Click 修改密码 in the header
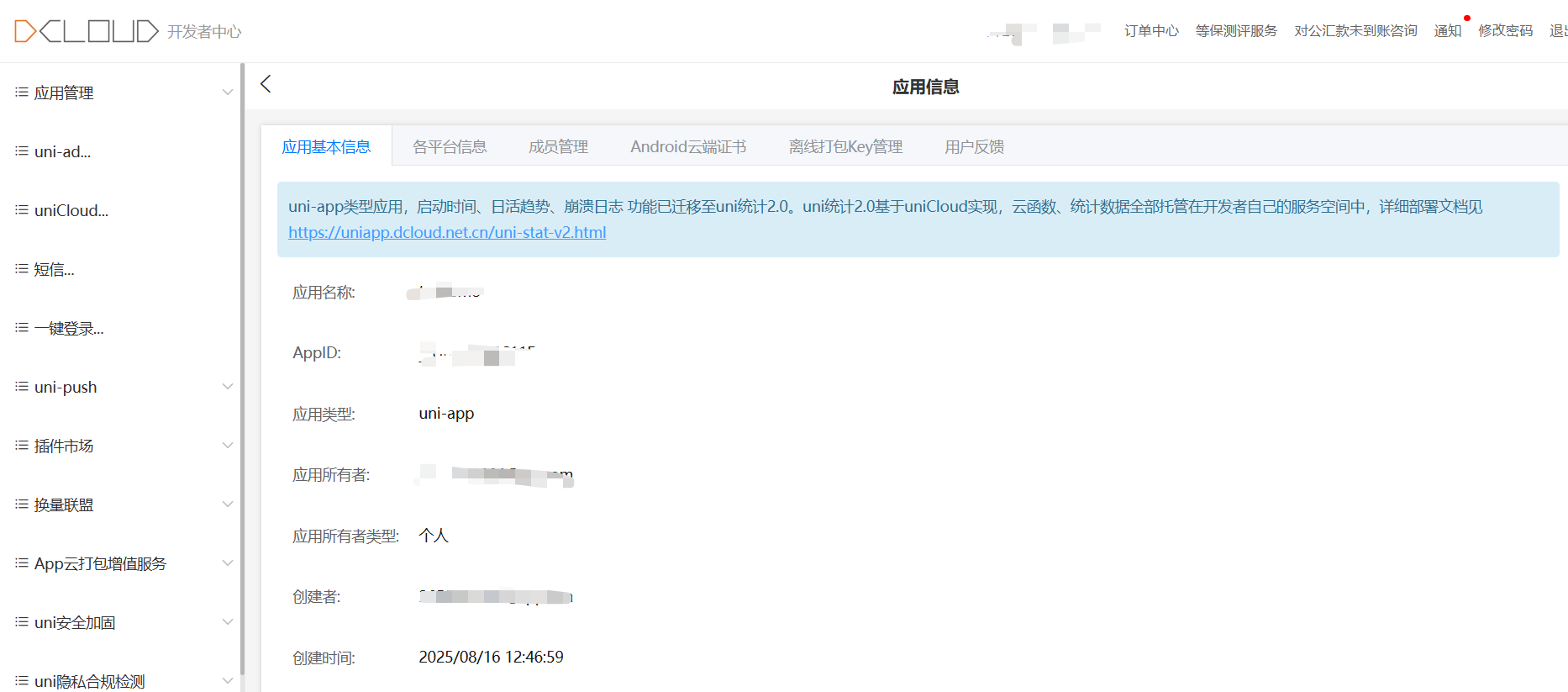The height and width of the screenshot is (692, 1568). click(1506, 31)
